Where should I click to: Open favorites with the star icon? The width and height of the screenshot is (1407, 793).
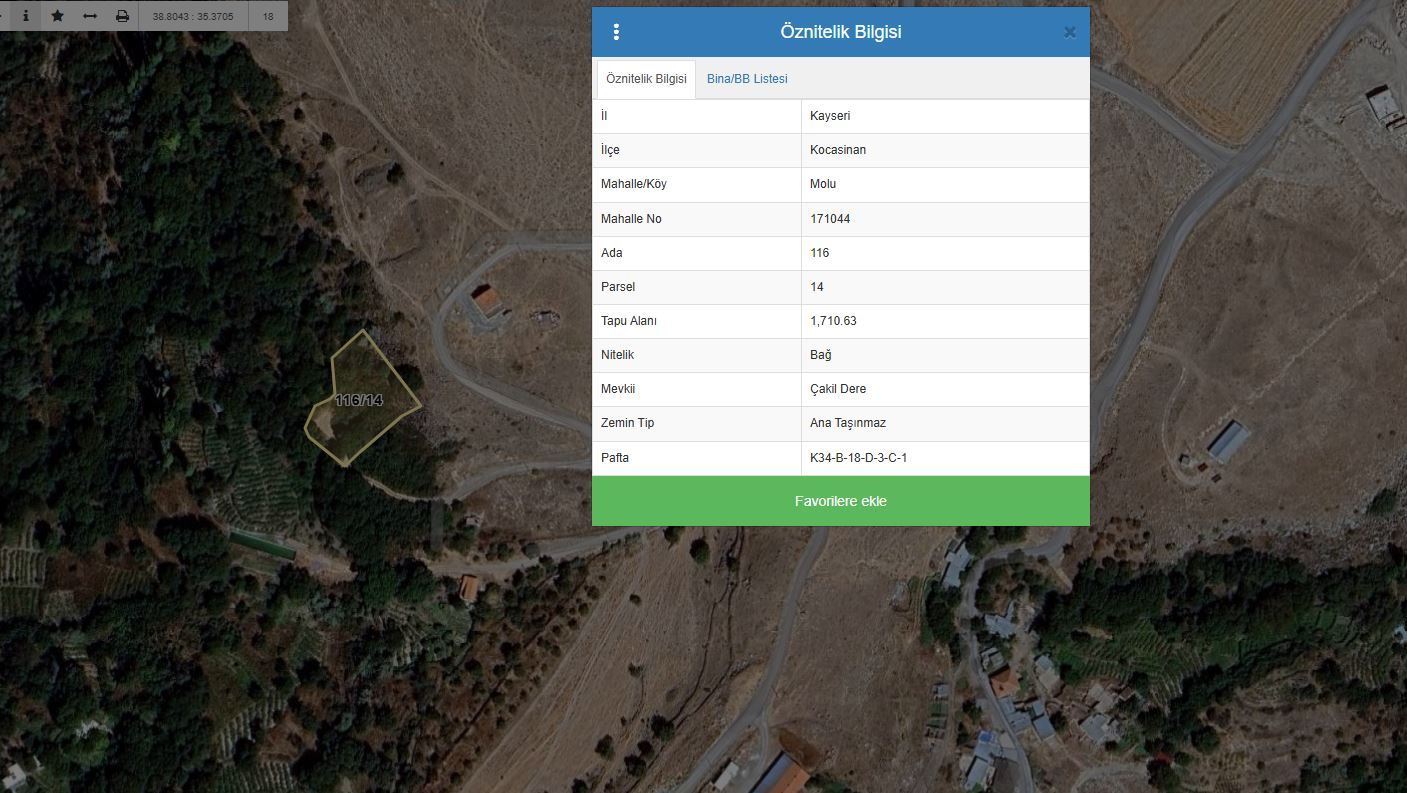tap(58, 16)
